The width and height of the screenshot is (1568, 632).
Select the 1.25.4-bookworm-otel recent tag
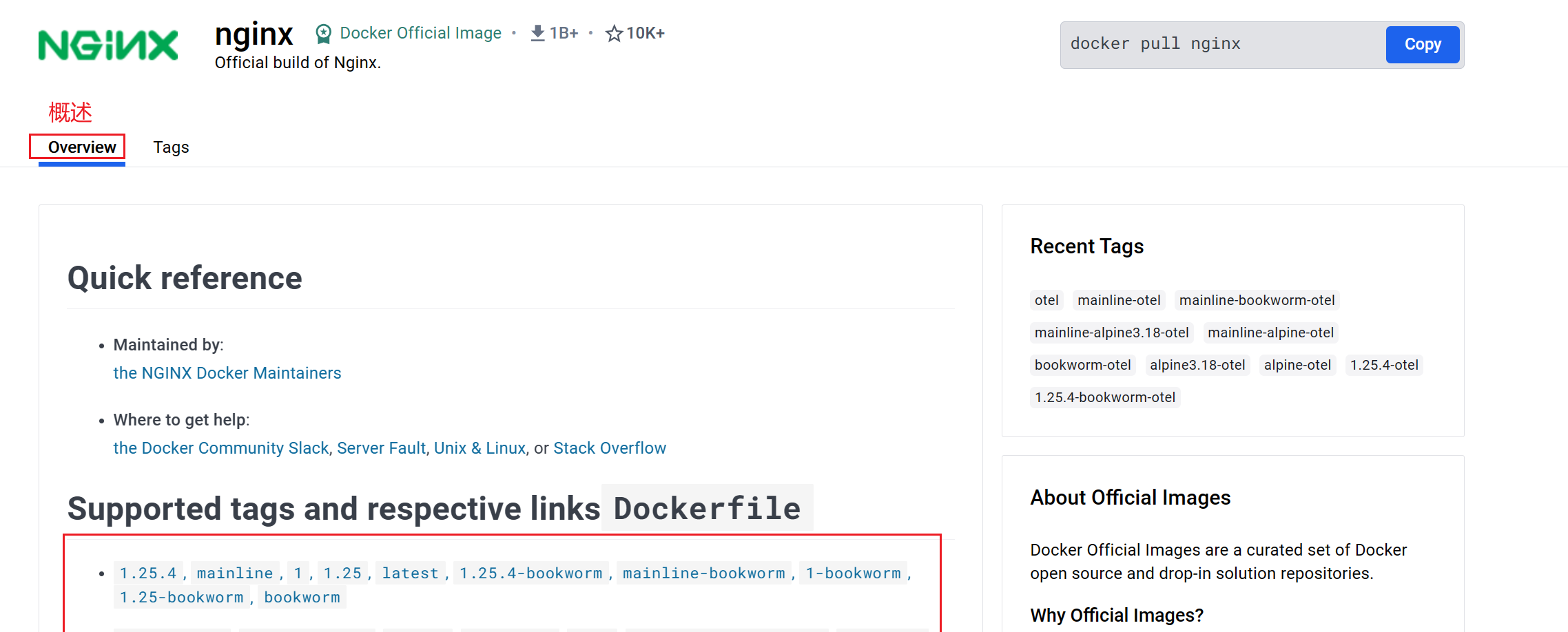point(1105,397)
